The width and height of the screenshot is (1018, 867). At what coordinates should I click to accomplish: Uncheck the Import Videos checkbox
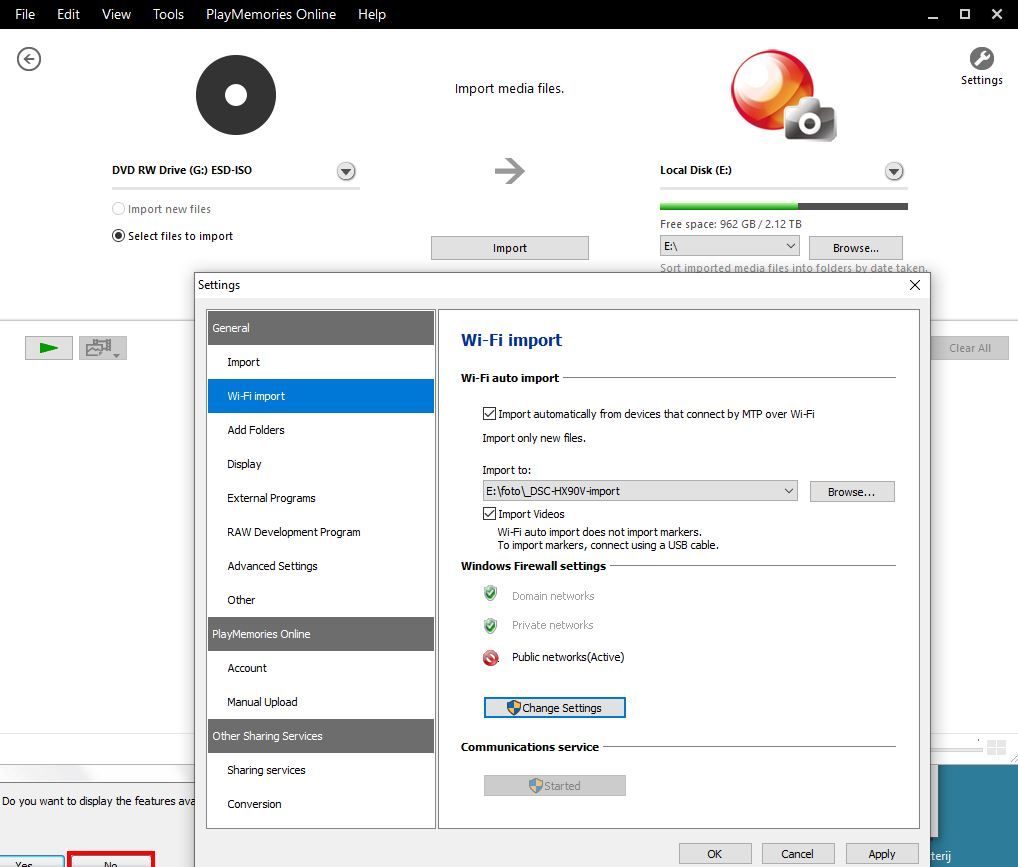(490, 514)
